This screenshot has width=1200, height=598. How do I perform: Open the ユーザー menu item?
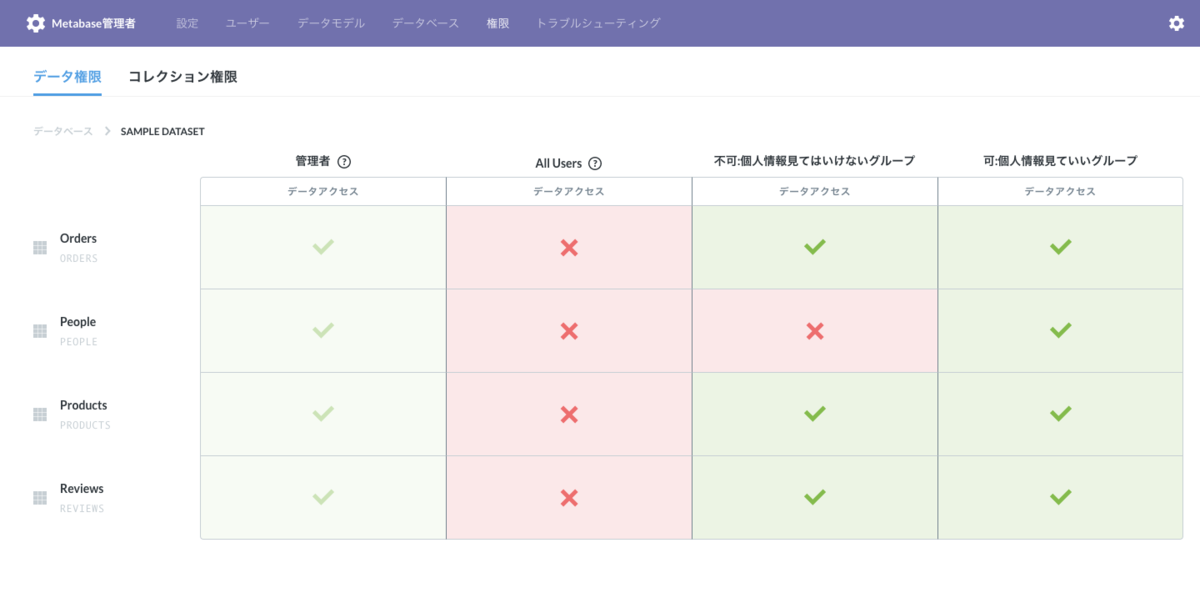tap(248, 23)
